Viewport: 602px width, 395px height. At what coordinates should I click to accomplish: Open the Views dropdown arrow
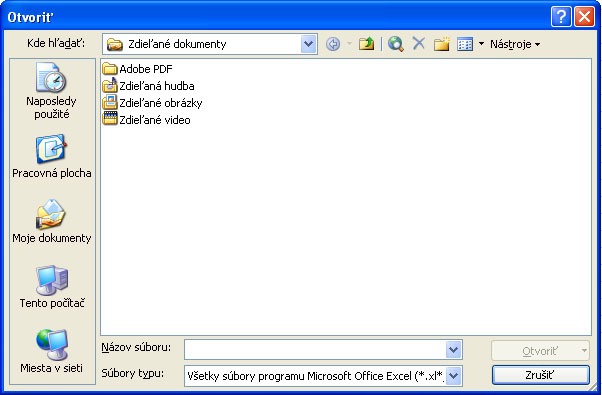[481, 44]
